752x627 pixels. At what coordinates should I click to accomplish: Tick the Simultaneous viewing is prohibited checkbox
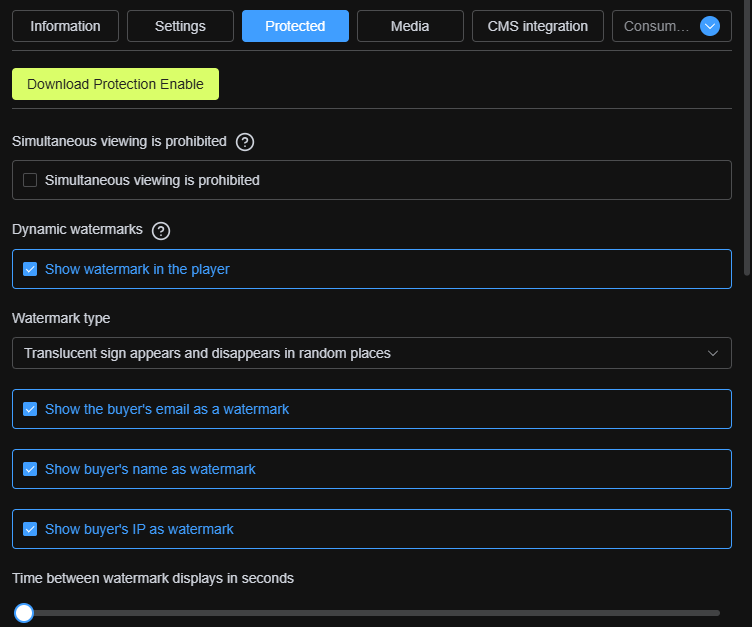pos(30,180)
